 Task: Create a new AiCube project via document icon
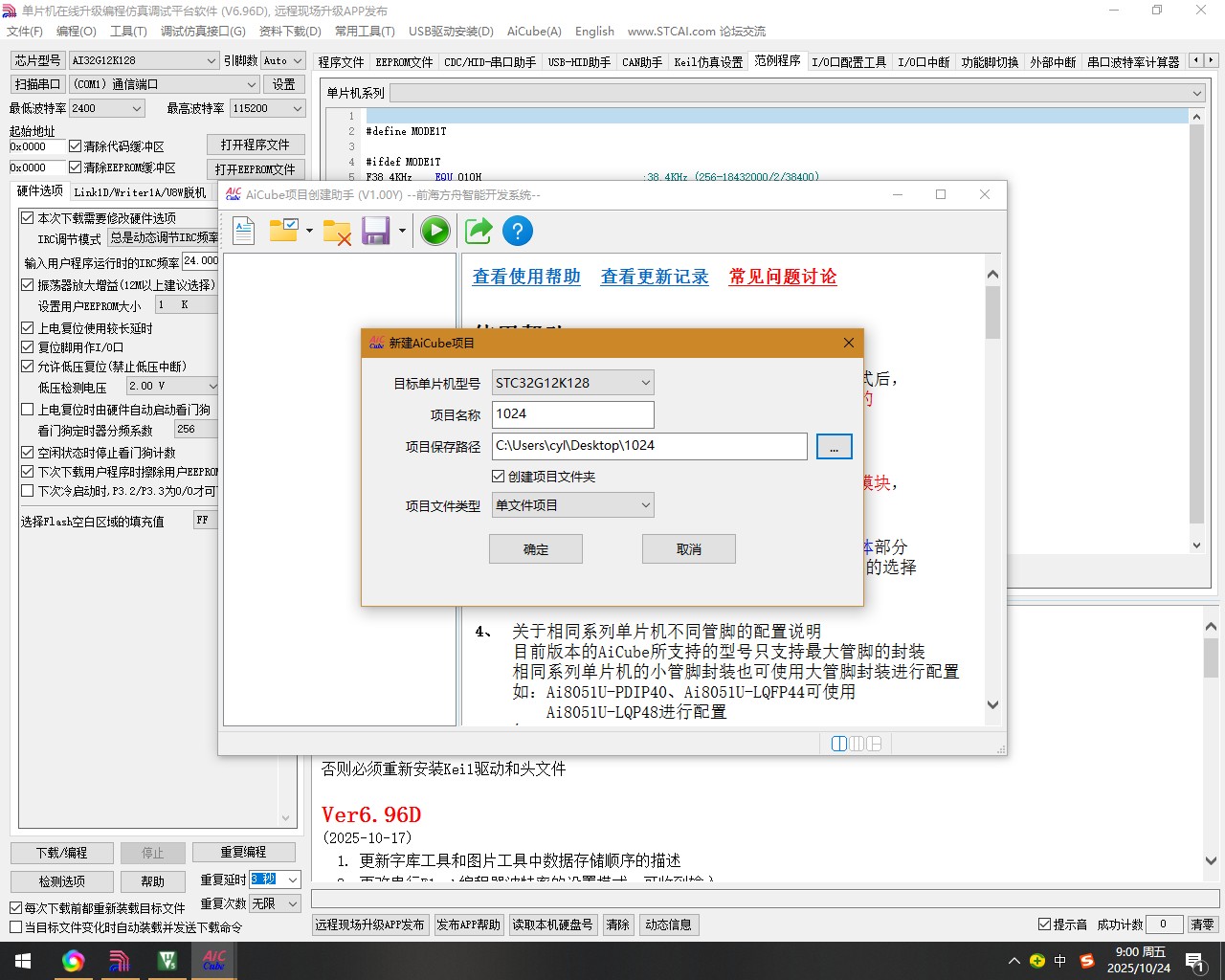[243, 230]
